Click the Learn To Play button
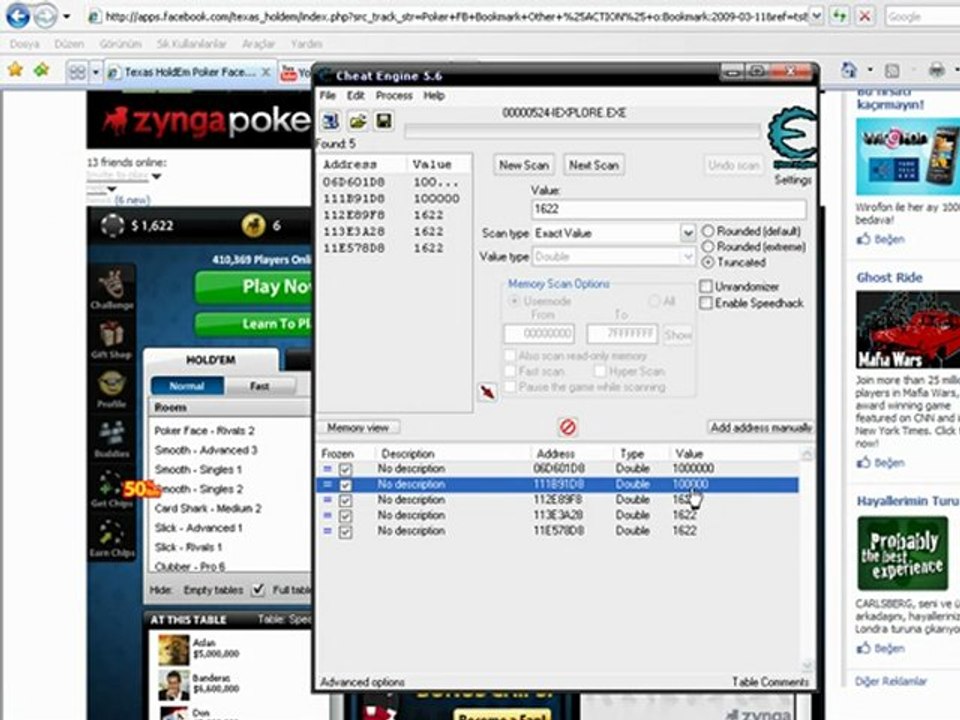 coord(254,324)
